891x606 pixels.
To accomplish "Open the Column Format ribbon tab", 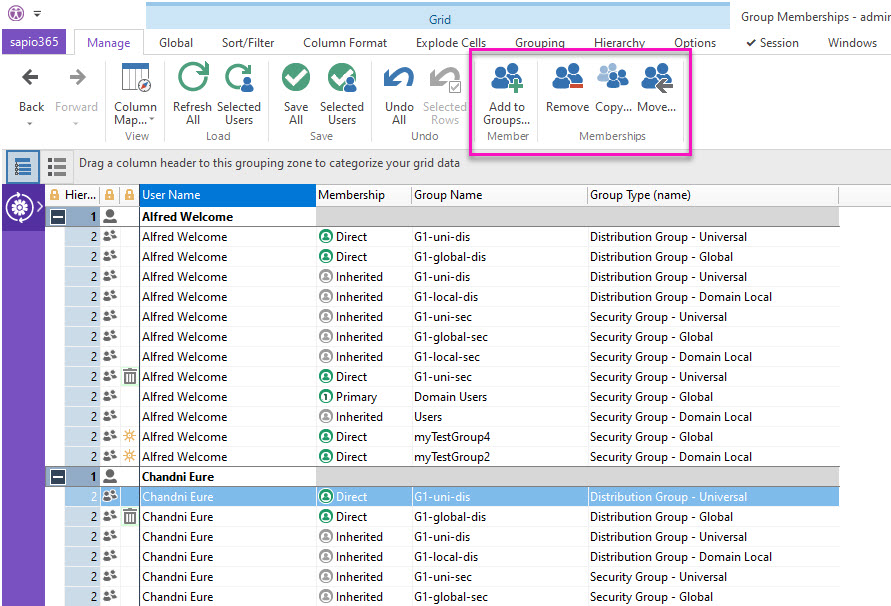I will point(345,43).
